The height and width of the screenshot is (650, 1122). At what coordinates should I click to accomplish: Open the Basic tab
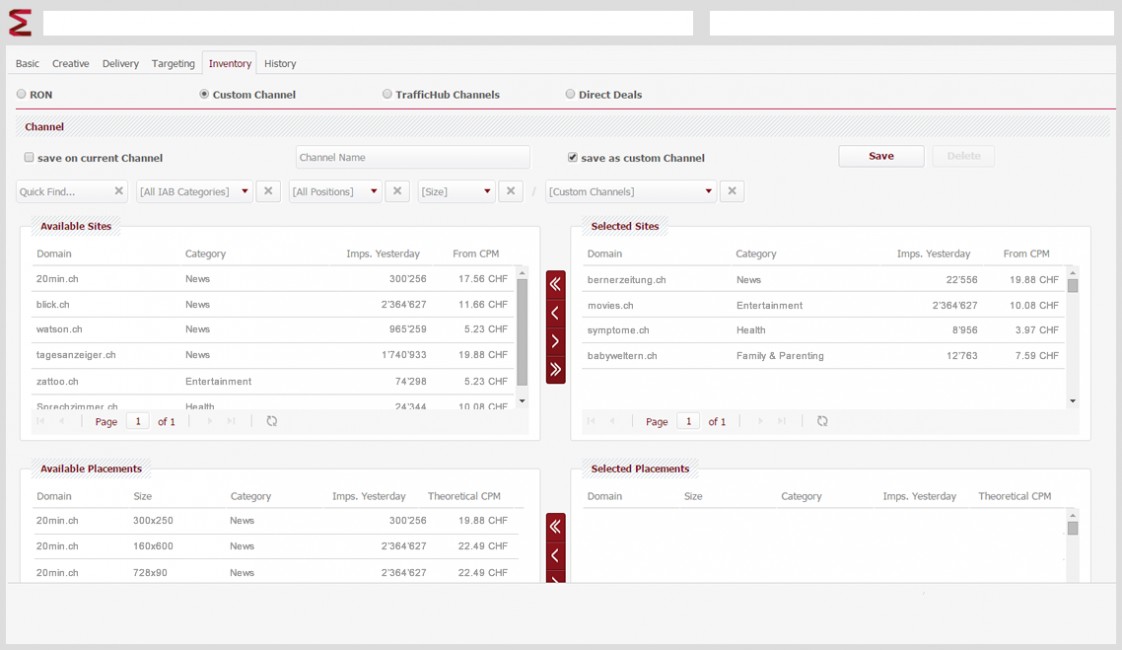[x=27, y=64]
